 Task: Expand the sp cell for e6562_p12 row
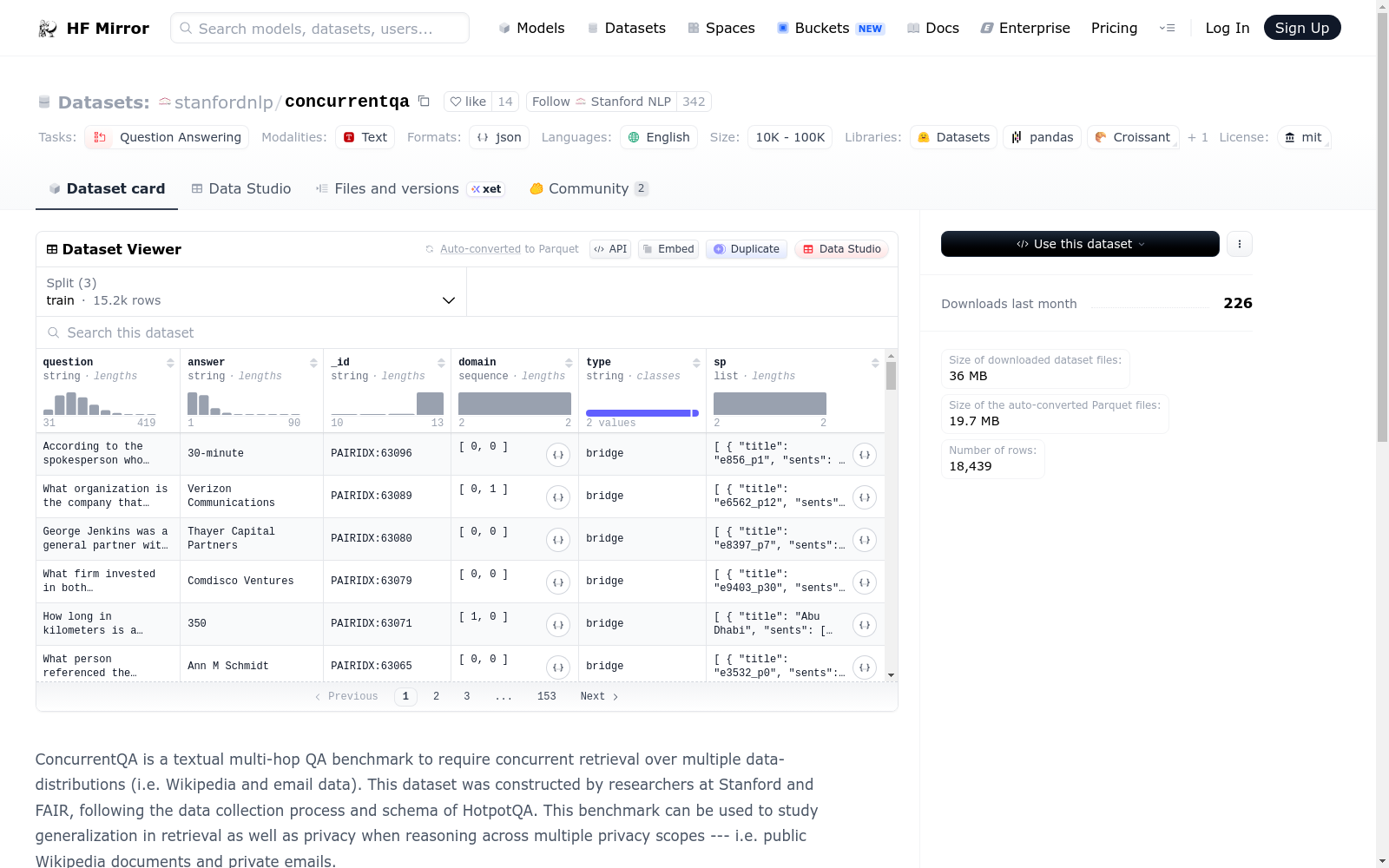pyautogui.click(x=865, y=497)
